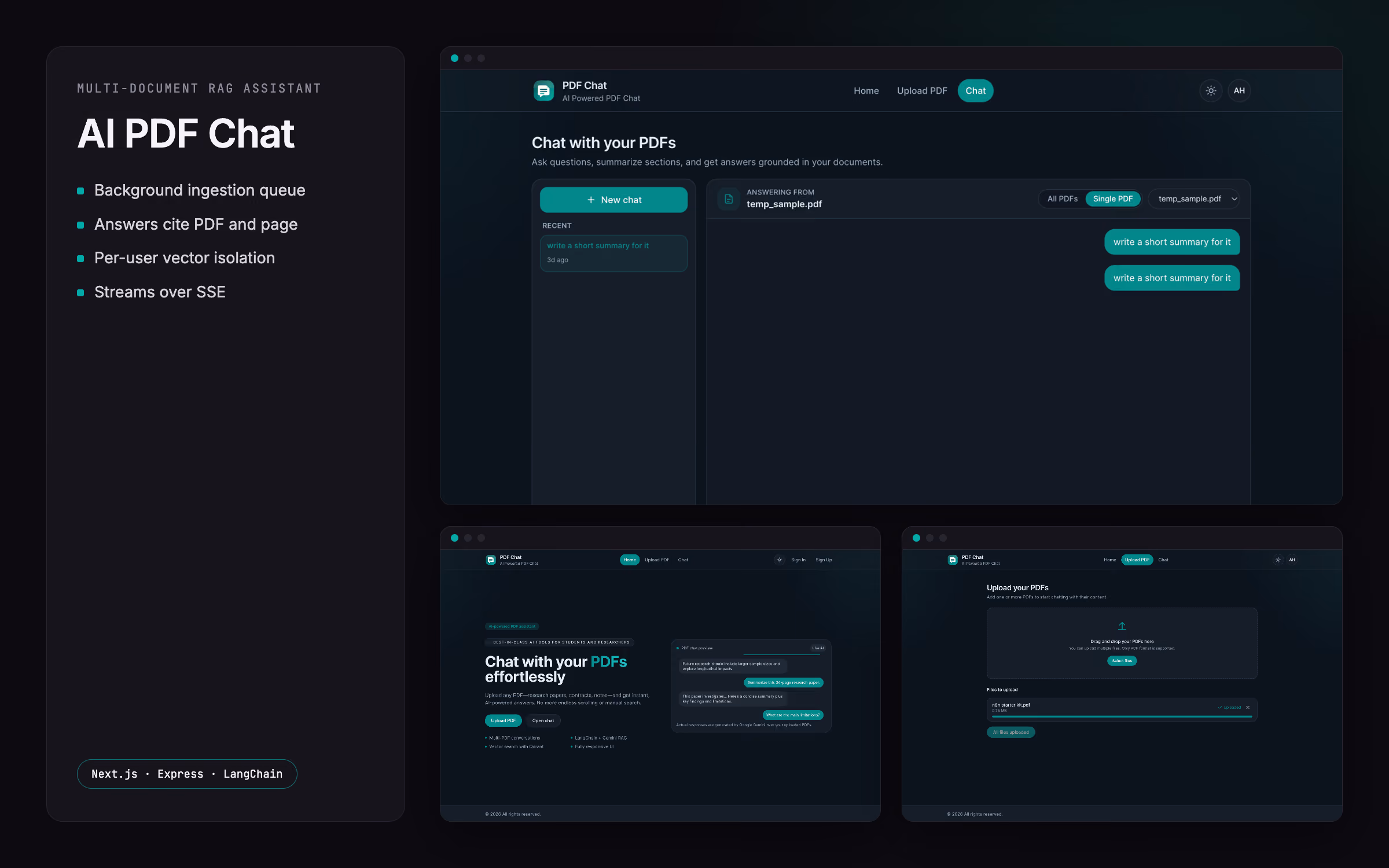Open the AH user avatar in the chat window

[x=1239, y=91]
